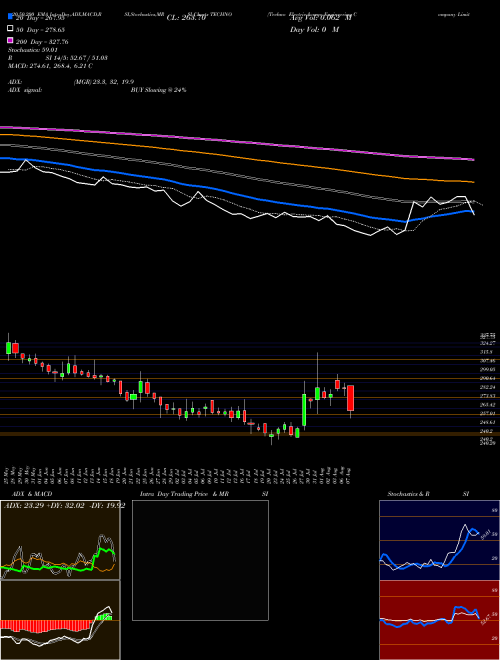Screen dimensions: 500x660
Task: Select the '200 Day - 327.76' legend text
Action: point(42,42)
